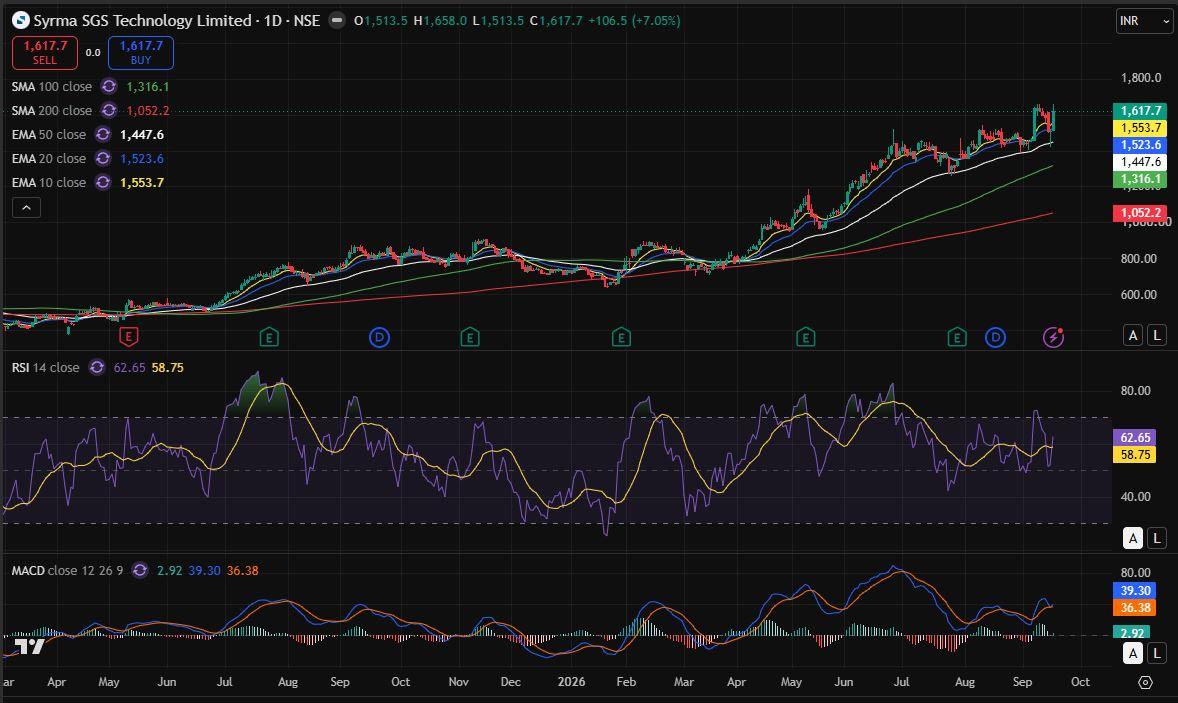Viewport: 1178px width, 703px height.
Task: Click the 2.92 histogram value label
Action: [x=1131, y=633]
